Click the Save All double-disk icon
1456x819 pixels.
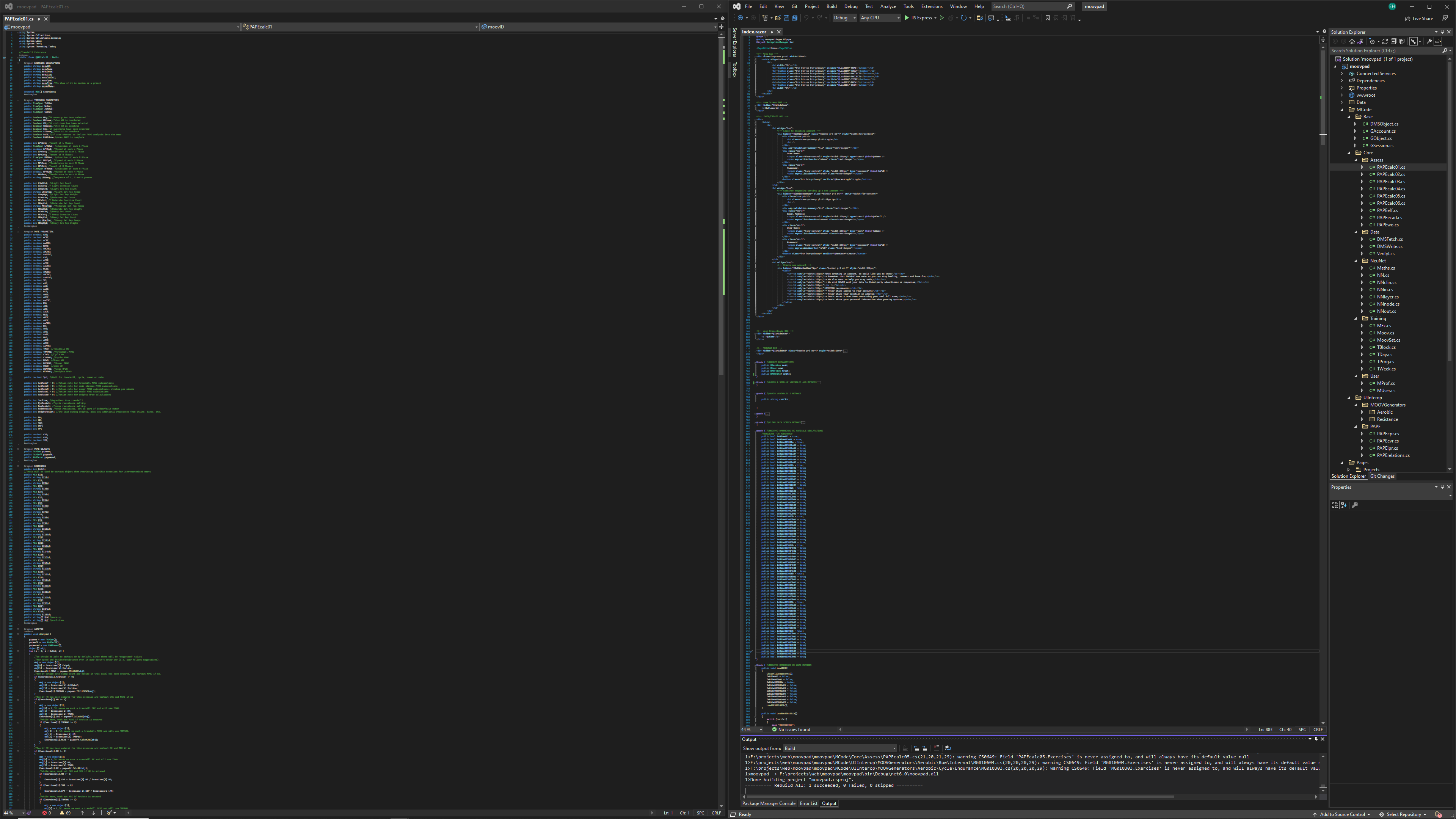tap(795, 18)
